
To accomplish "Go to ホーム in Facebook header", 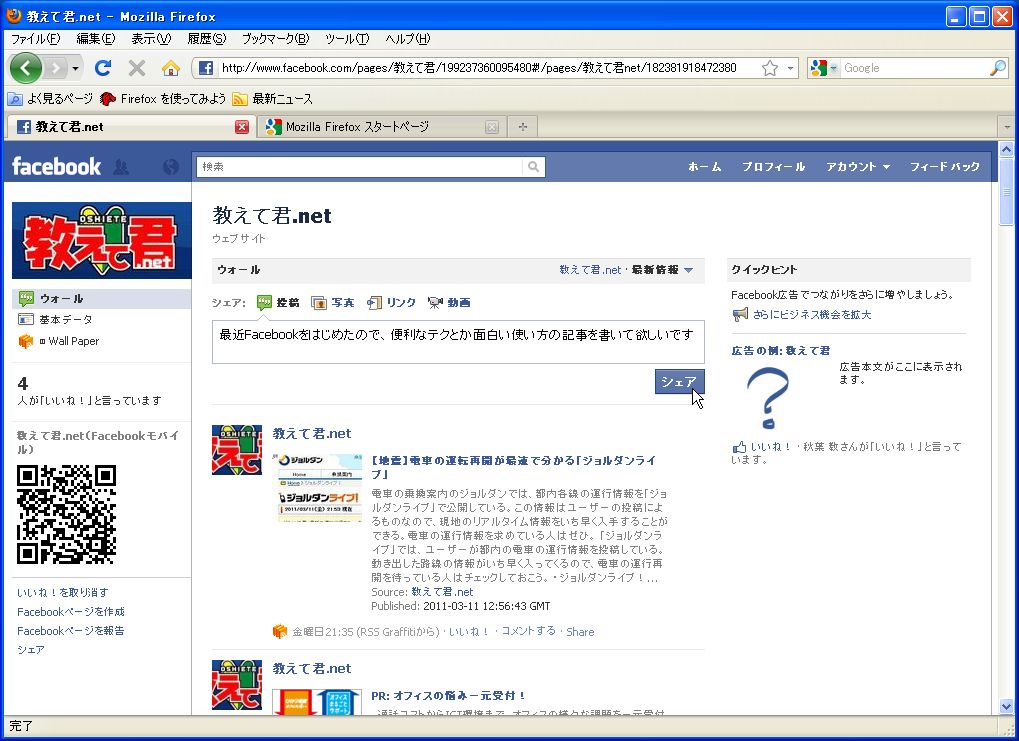I will coord(704,167).
